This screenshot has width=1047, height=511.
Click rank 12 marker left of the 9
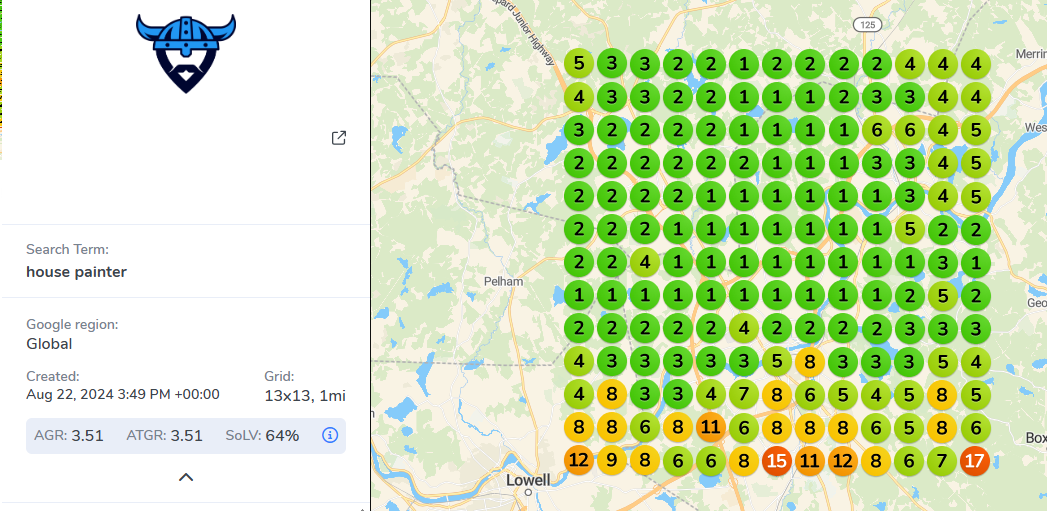point(578,461)
